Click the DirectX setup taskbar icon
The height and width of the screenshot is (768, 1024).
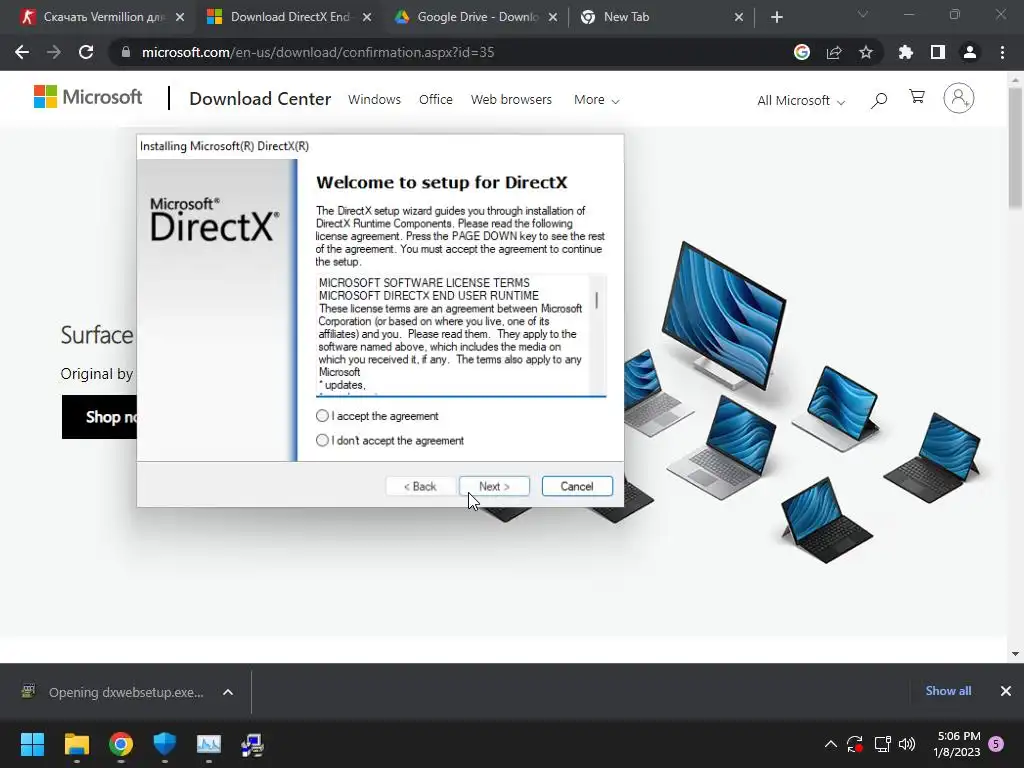(252, 744)
